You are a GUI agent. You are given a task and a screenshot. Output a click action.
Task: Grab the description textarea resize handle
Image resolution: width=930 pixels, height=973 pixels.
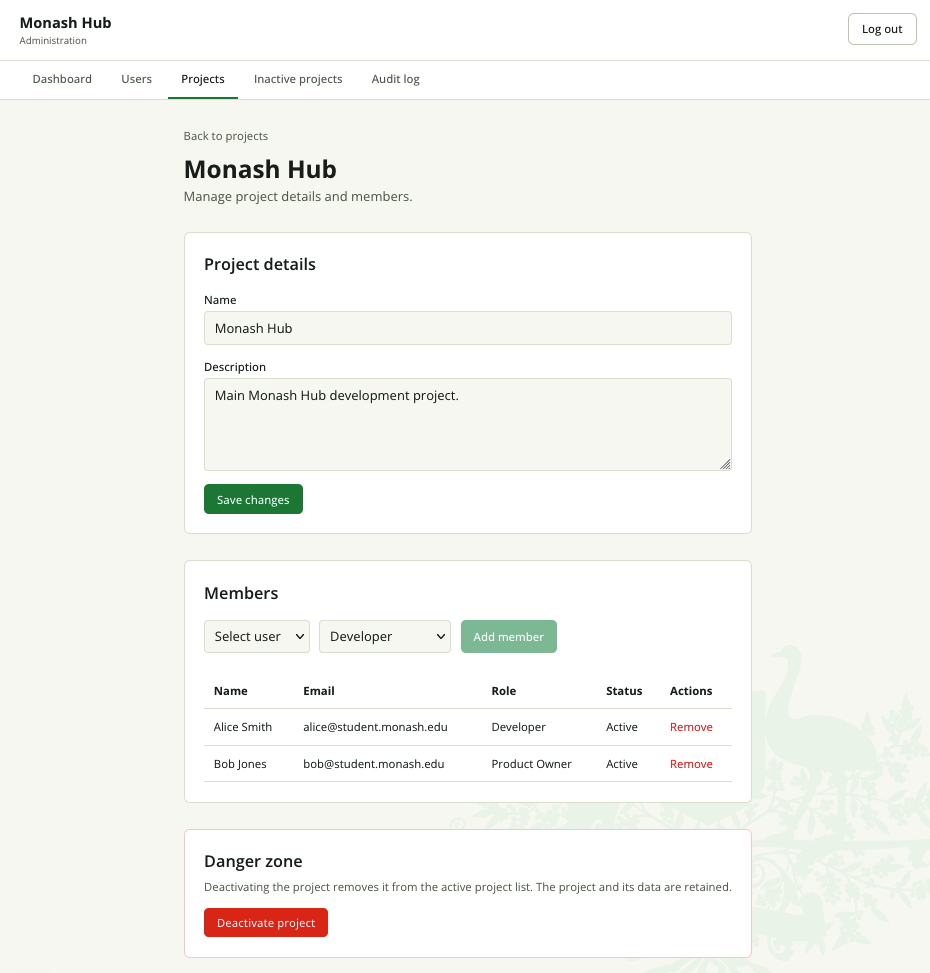[725, 464]
